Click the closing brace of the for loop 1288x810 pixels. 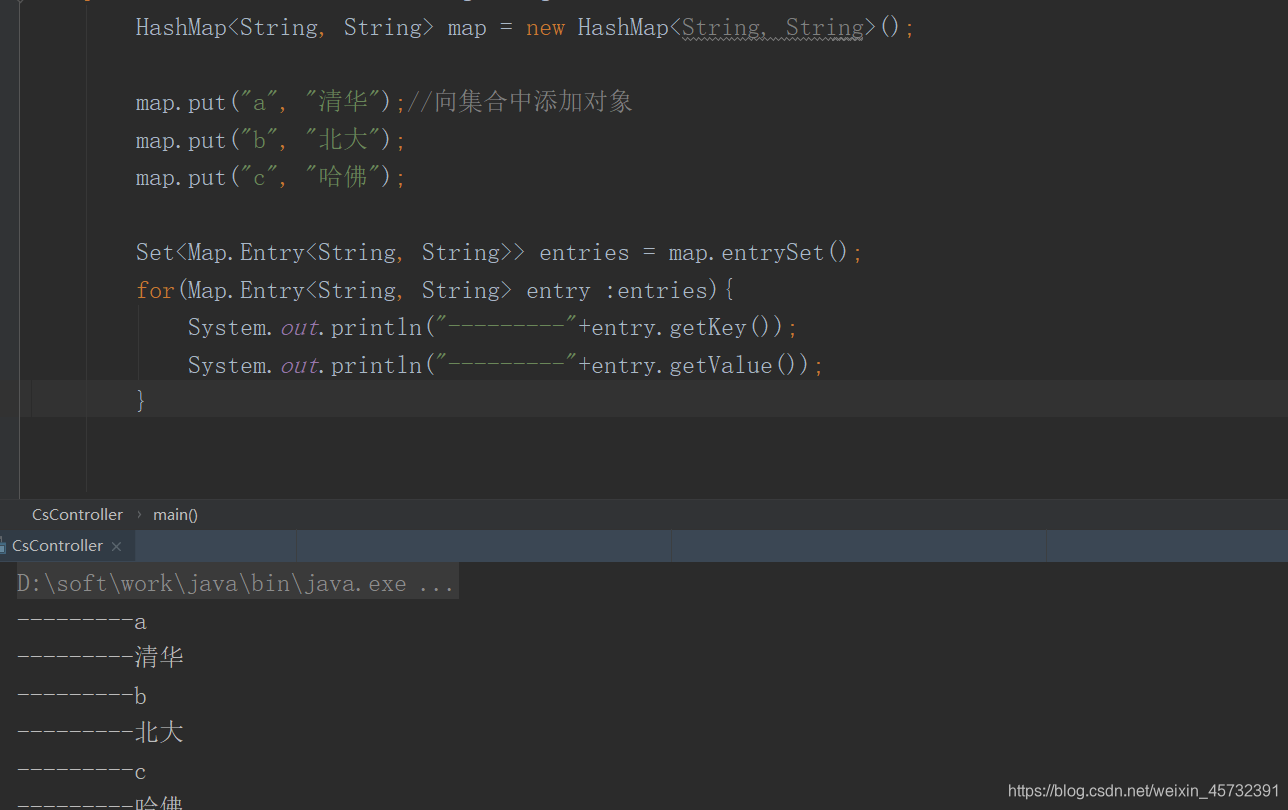pyautogui.click(x=141, y=400)
